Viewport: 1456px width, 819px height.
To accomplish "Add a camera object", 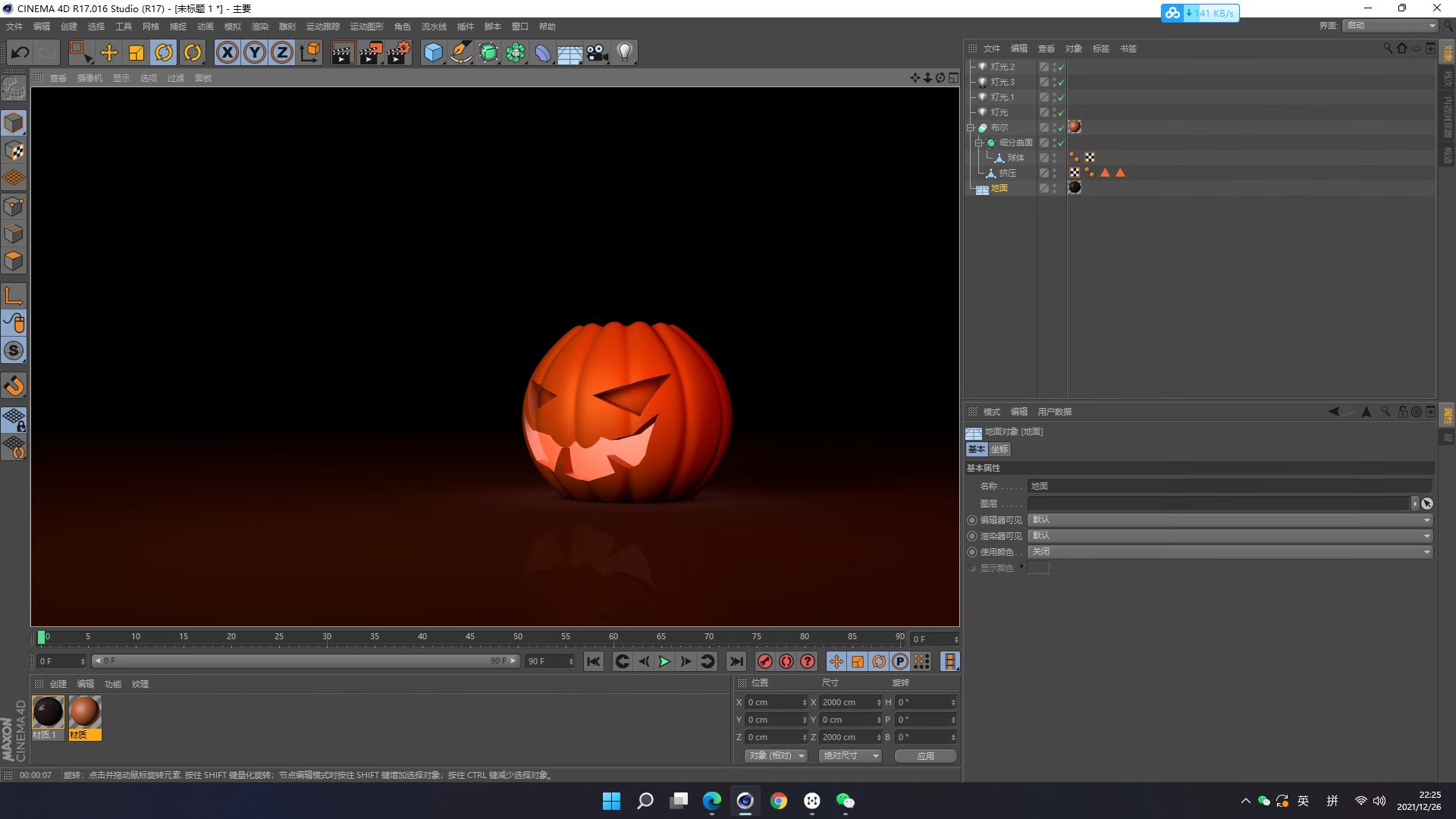I will pos(598,52).
